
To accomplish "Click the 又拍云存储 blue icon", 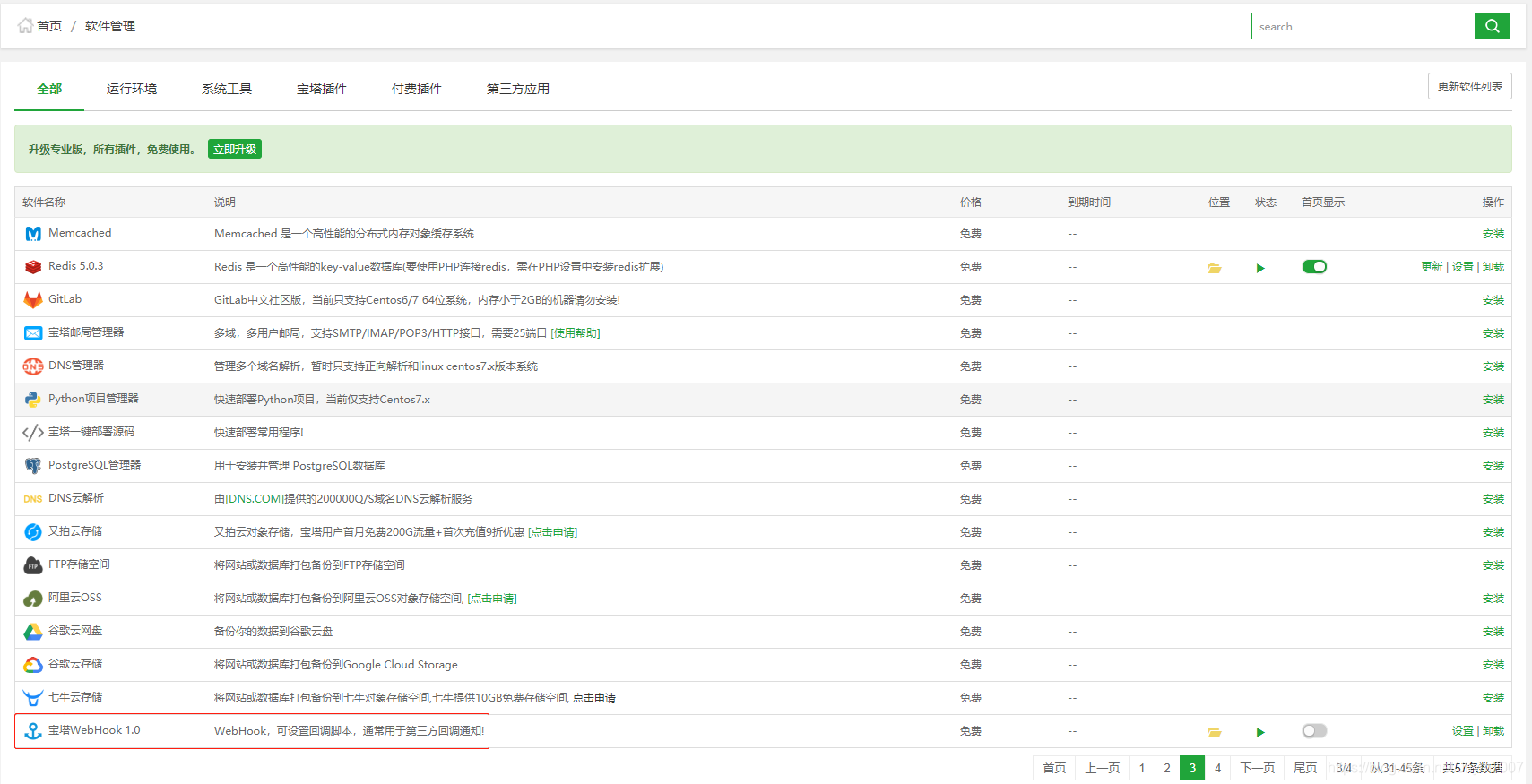I will (33, 532).
